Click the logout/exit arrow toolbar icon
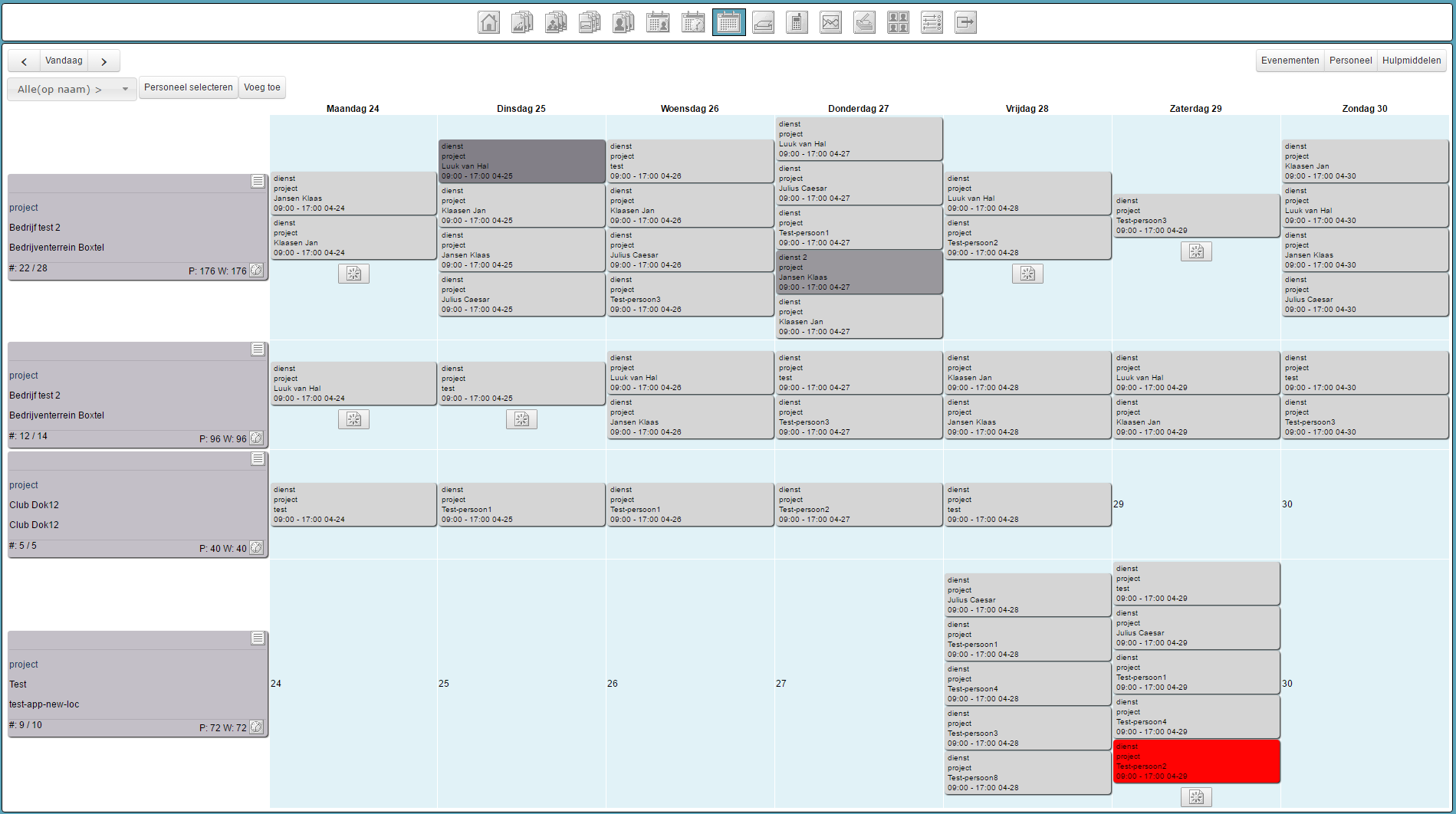 [x=965, y=23]
